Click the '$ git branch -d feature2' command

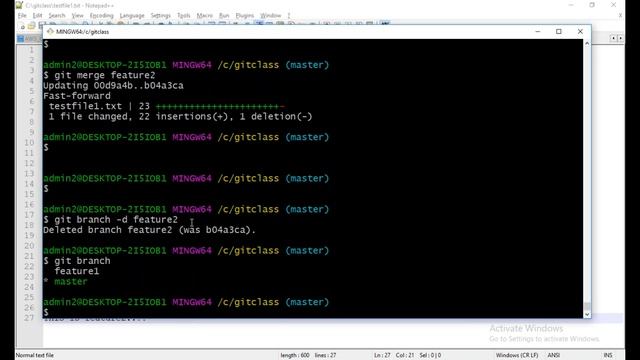coord(111,220)
